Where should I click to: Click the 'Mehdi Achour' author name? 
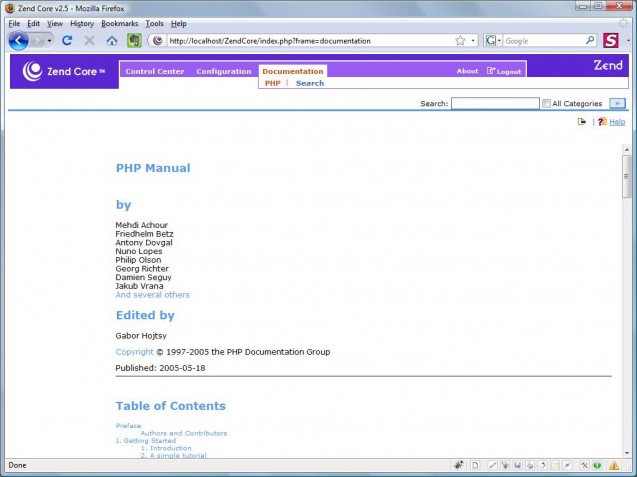click(x=141, y=225)
